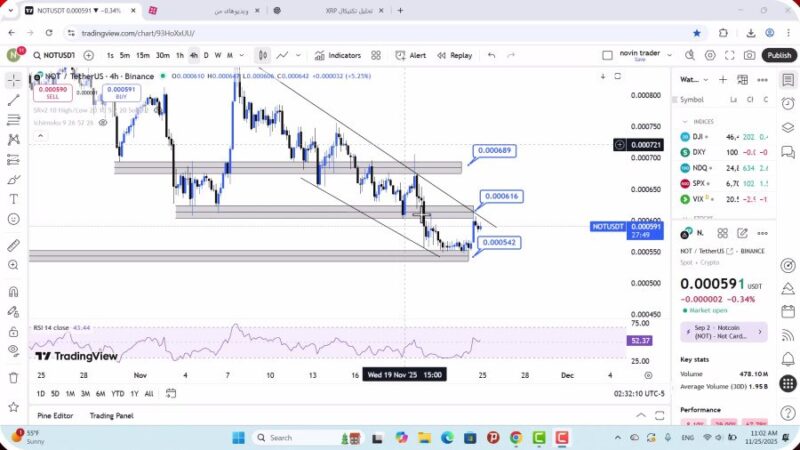Toggle fullscreen mode for chart
Screen dimensions: 800x450
click(730, 56)
